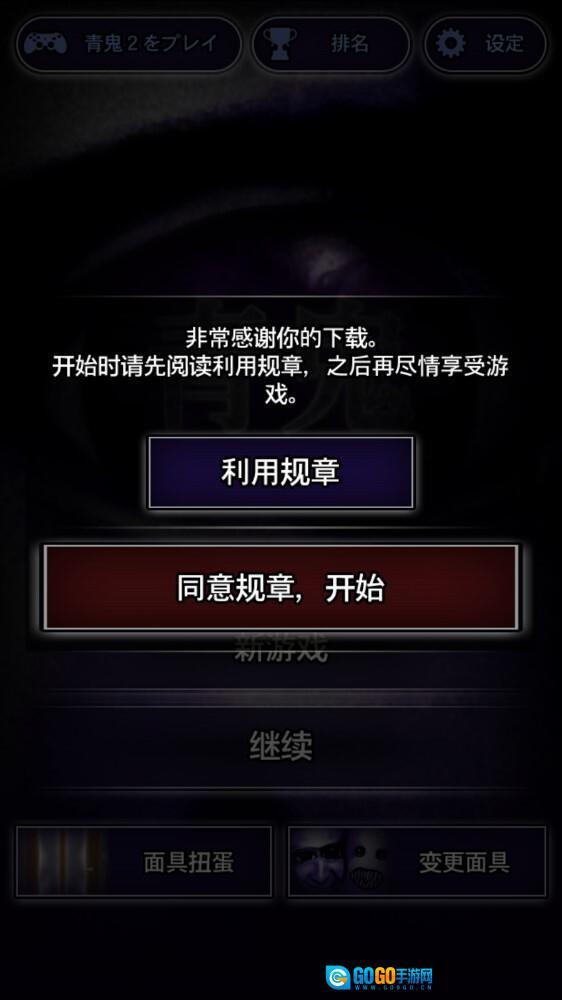Open the 设定 settings label
Screen dimensions: 562x1000
click(504, 43)
